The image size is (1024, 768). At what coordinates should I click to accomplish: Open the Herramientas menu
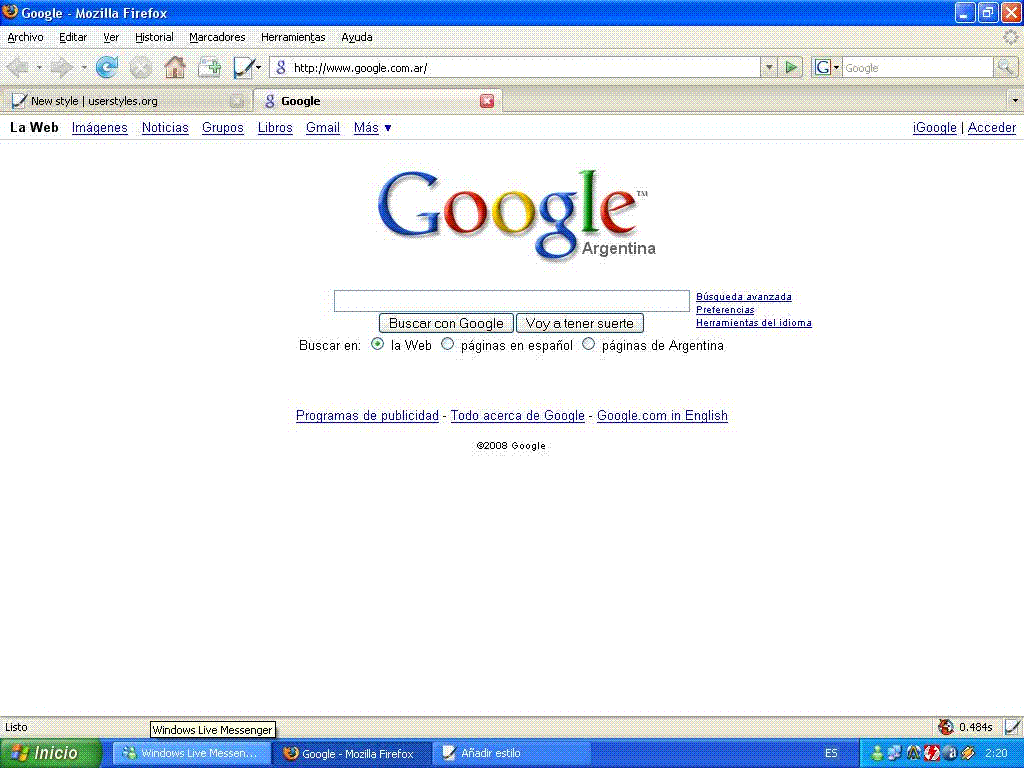tap(293, 37)
